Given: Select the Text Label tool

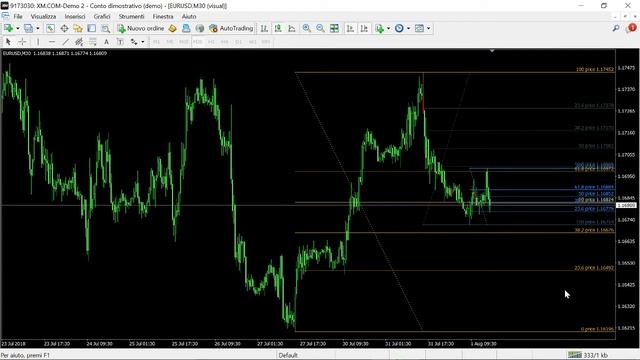Looking at the screenshot, I should click(120, 42).
